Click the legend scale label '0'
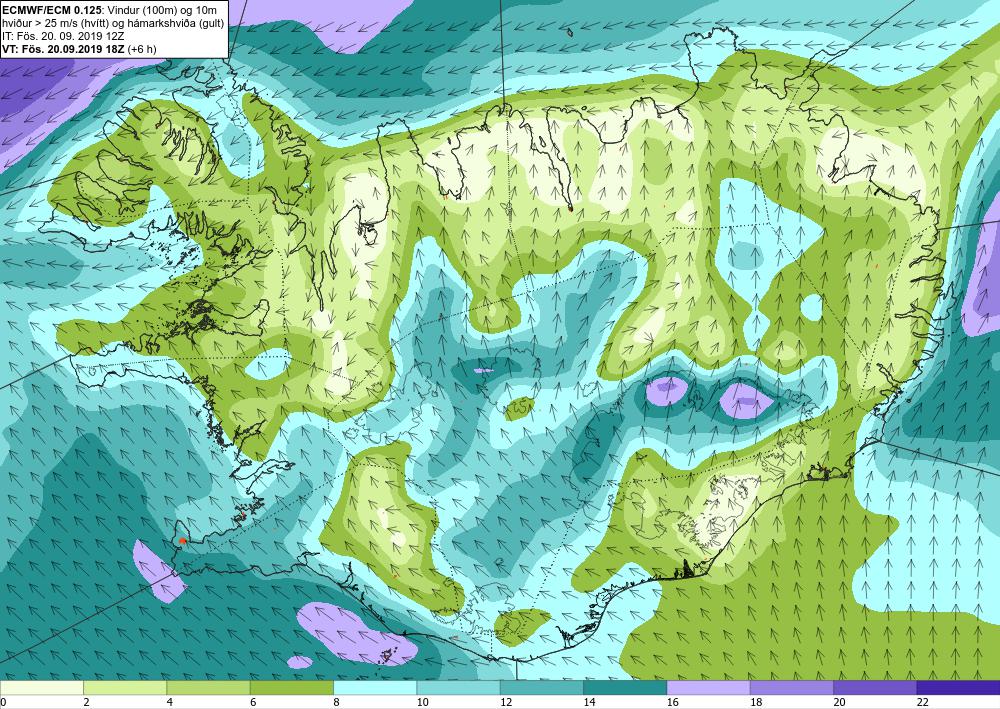Screen dimensions: 1000x709 (x=3, y=702)
